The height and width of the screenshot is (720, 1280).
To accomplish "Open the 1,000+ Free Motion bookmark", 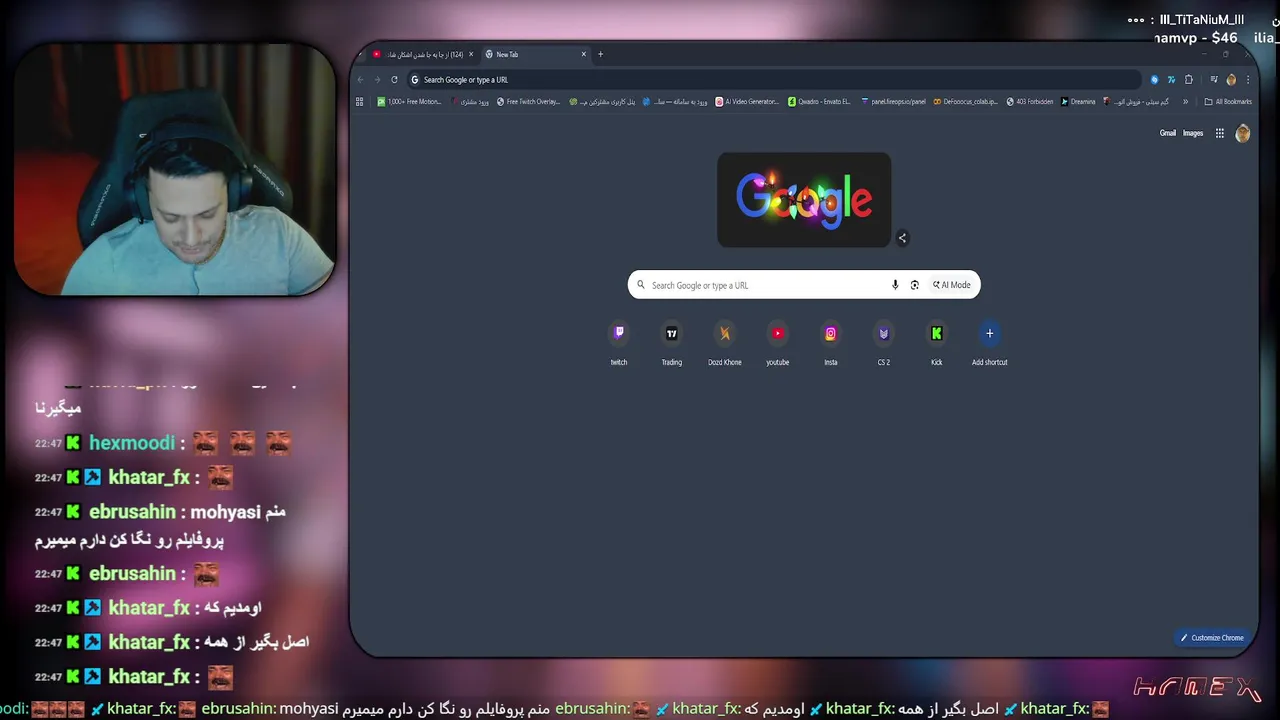I will pyautogui.click(x=409, y=102).
